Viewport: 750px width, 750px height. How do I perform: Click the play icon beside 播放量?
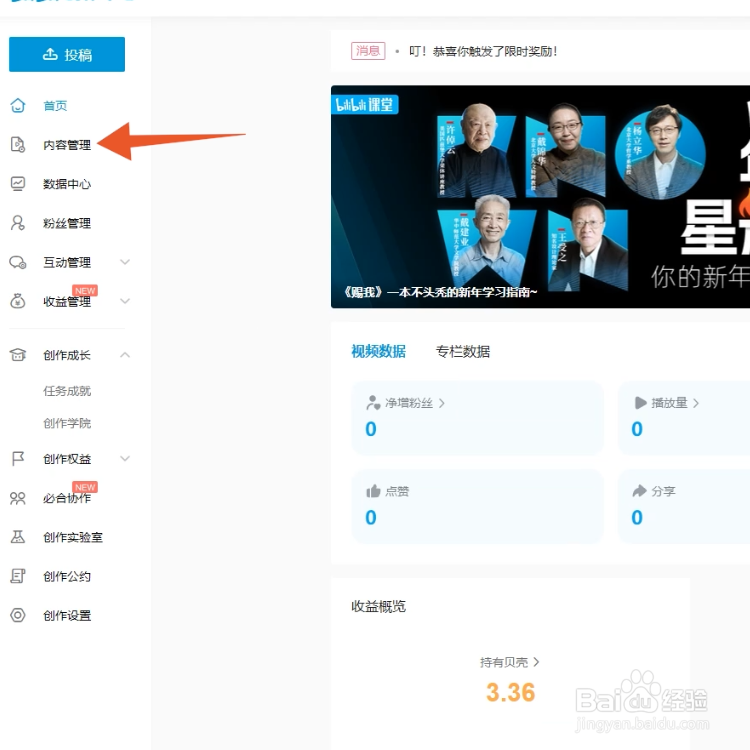click(640, 403)
